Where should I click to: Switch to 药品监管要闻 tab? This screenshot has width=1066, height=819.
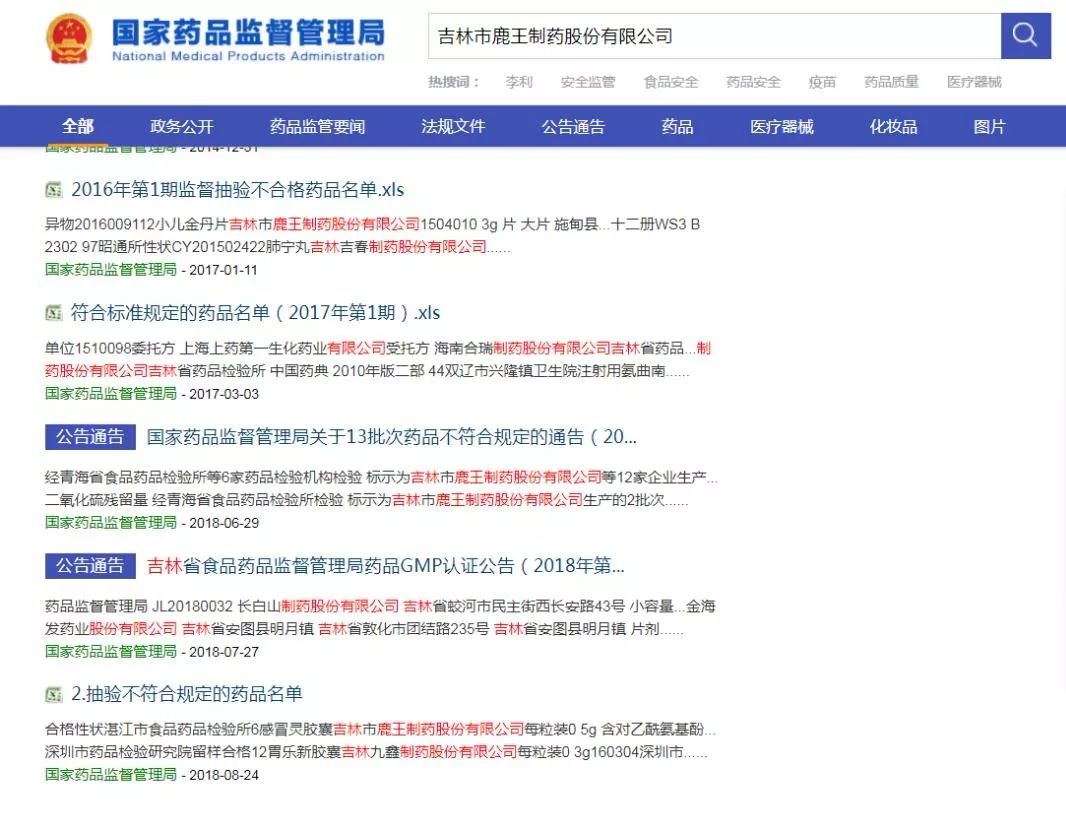point(317,126)
